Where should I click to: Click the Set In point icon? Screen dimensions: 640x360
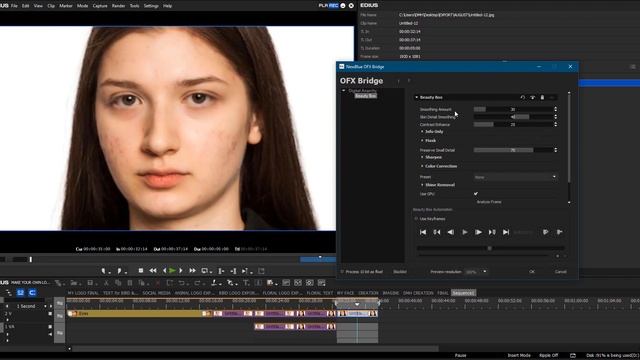(x=104, y=271)
